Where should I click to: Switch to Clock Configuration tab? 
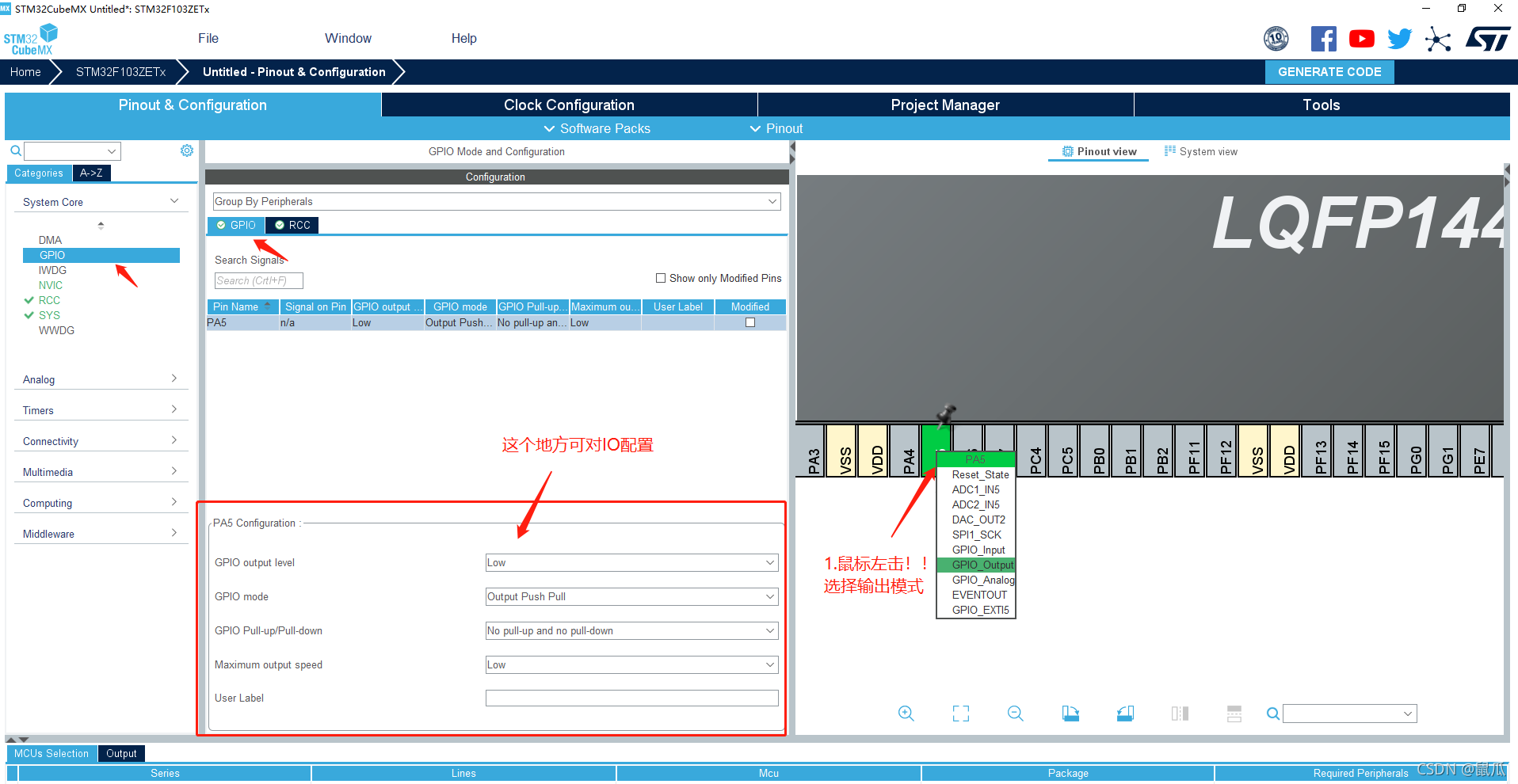tap(569, 105)
